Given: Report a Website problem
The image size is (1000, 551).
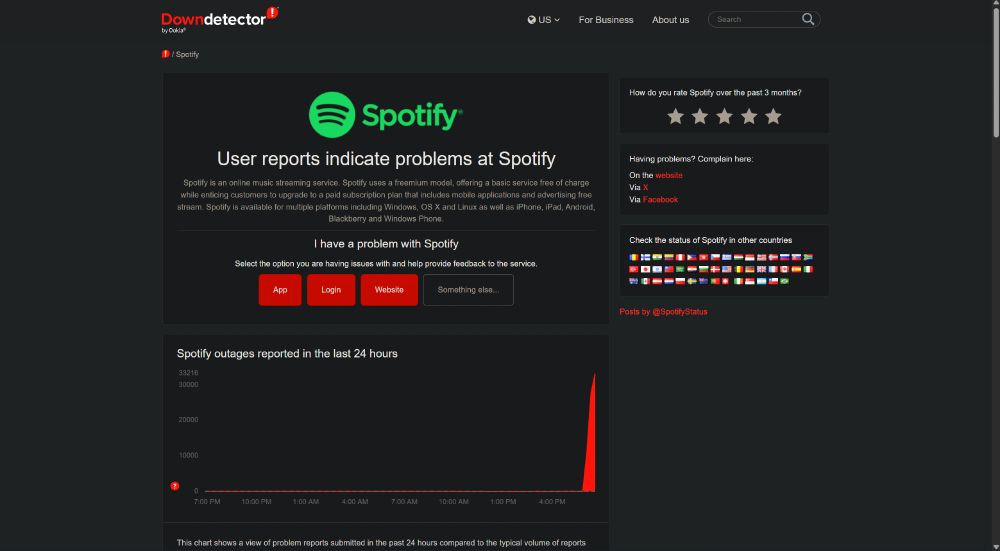Looking at the screenshot, I should tap(389, 290).
